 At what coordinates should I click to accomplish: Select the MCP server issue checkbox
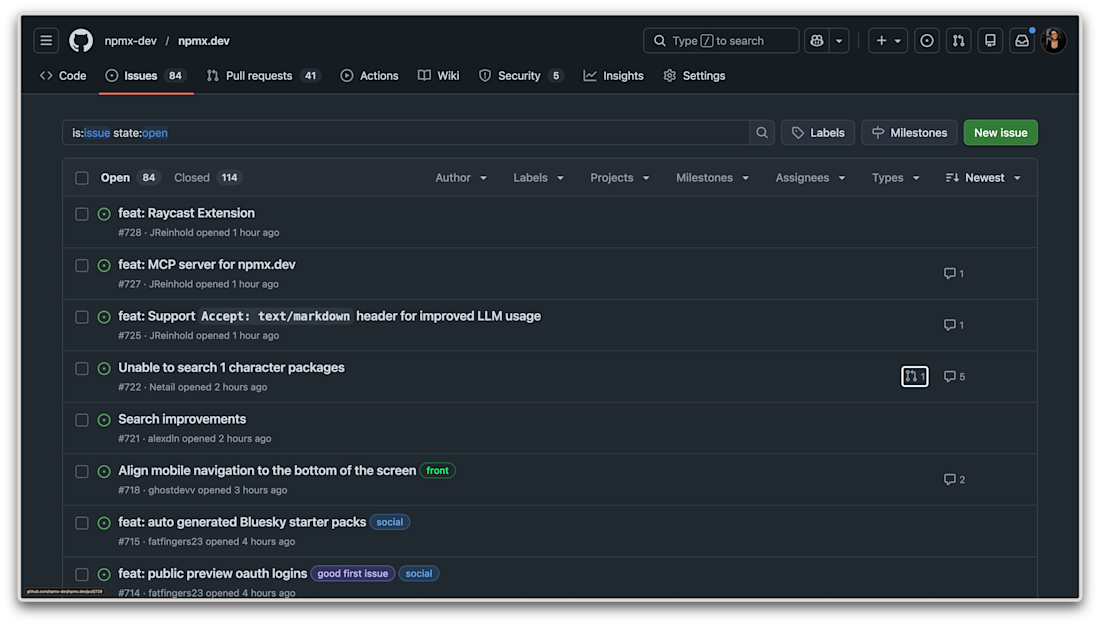tap(82, 266)
